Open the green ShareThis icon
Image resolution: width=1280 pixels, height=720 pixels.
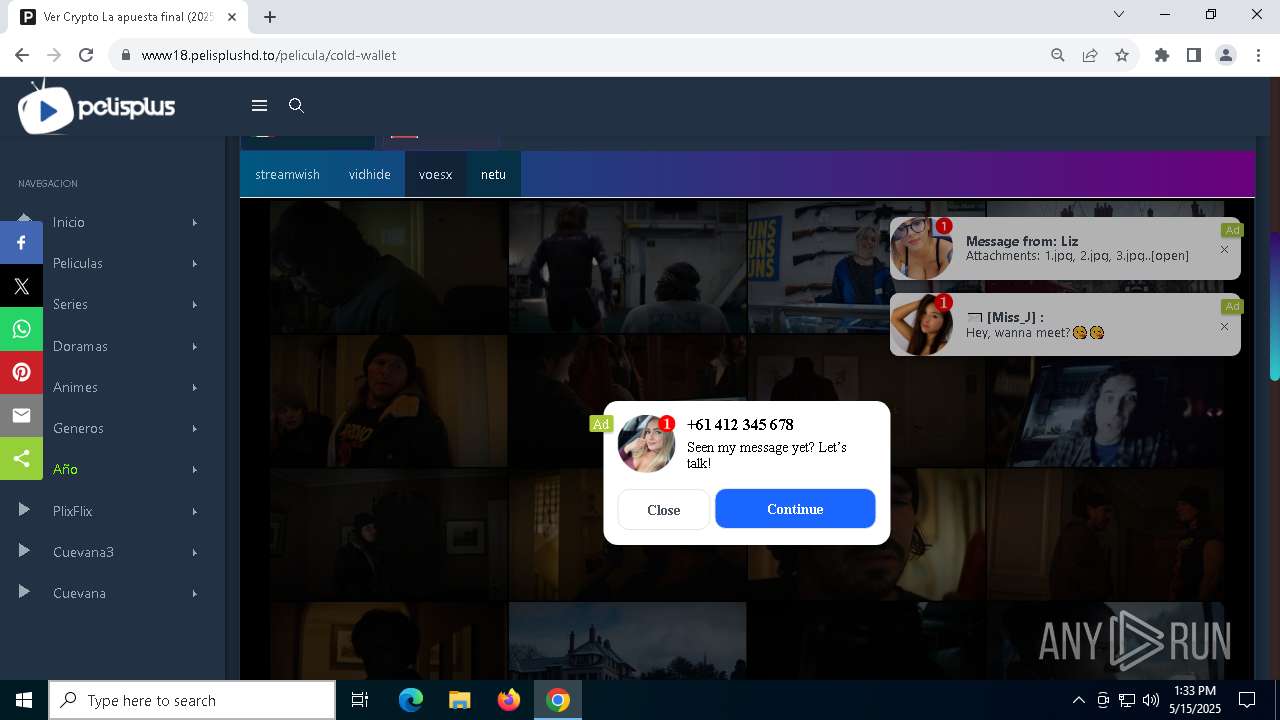(x=21, y=458)
